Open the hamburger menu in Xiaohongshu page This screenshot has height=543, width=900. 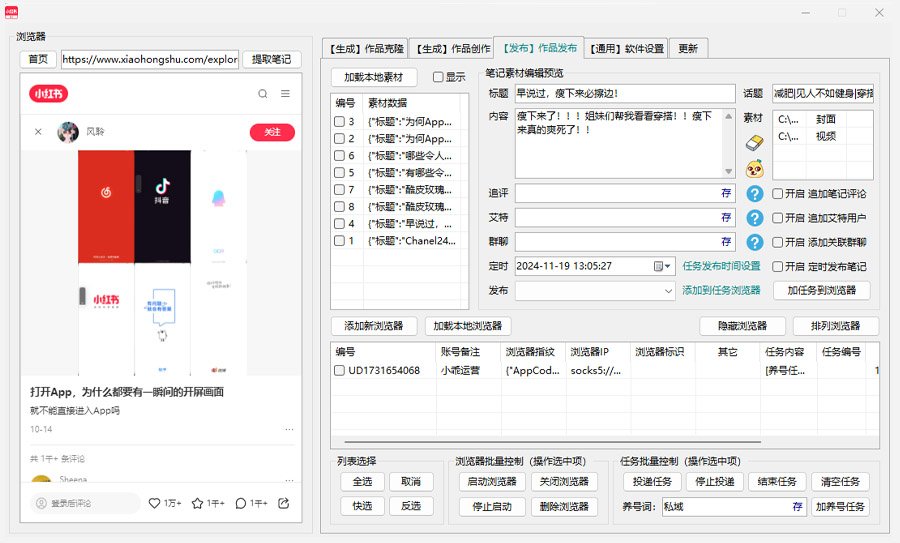tap(285, 94)
